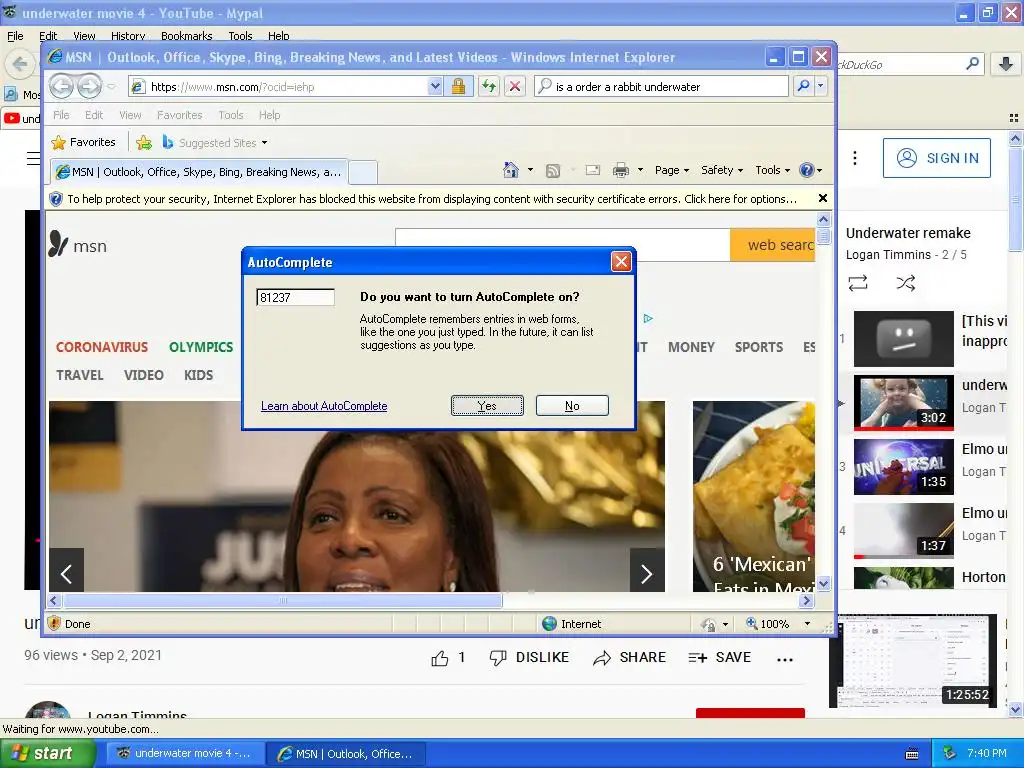1024x768 pixels.
Task: Open the CORONAVIRUS link on MSN
Action: click(102, 347)
